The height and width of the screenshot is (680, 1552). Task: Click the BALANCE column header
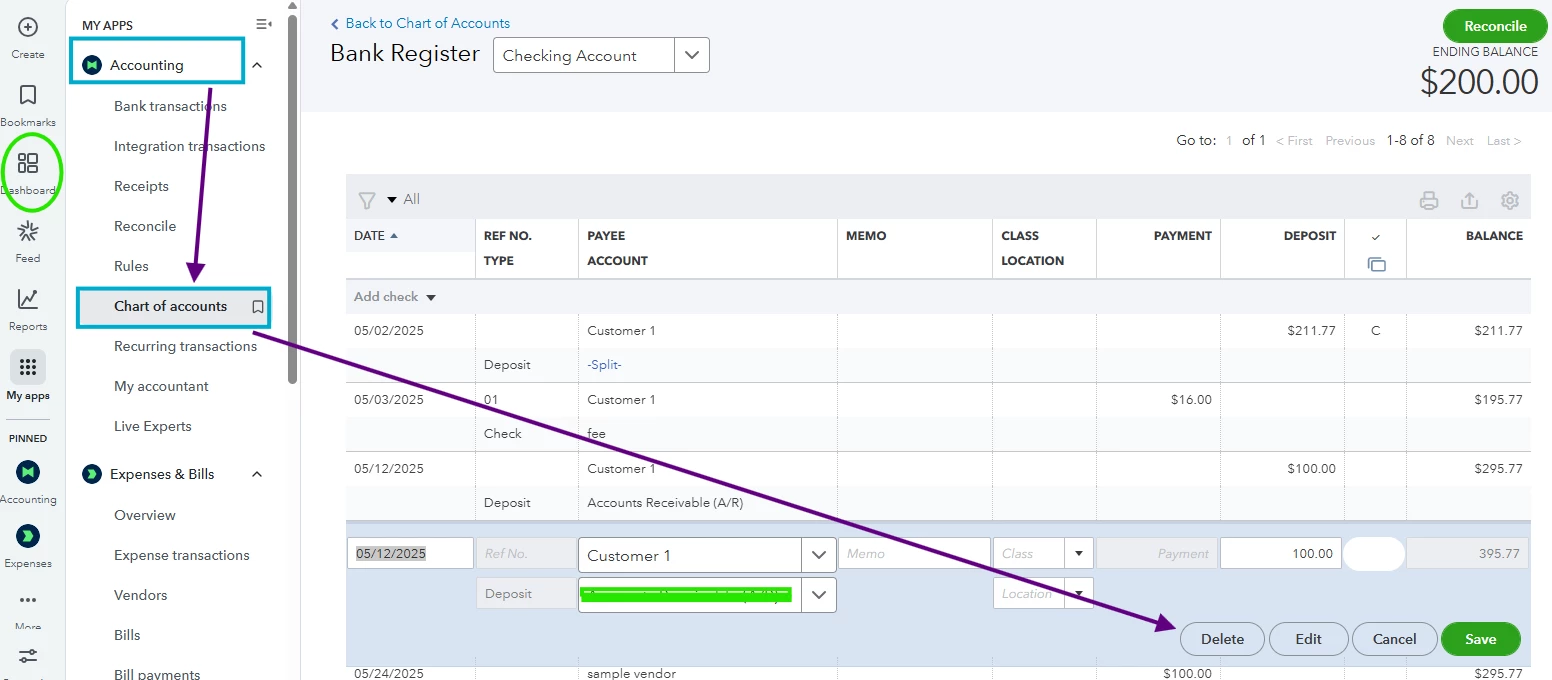[1494, 236]
